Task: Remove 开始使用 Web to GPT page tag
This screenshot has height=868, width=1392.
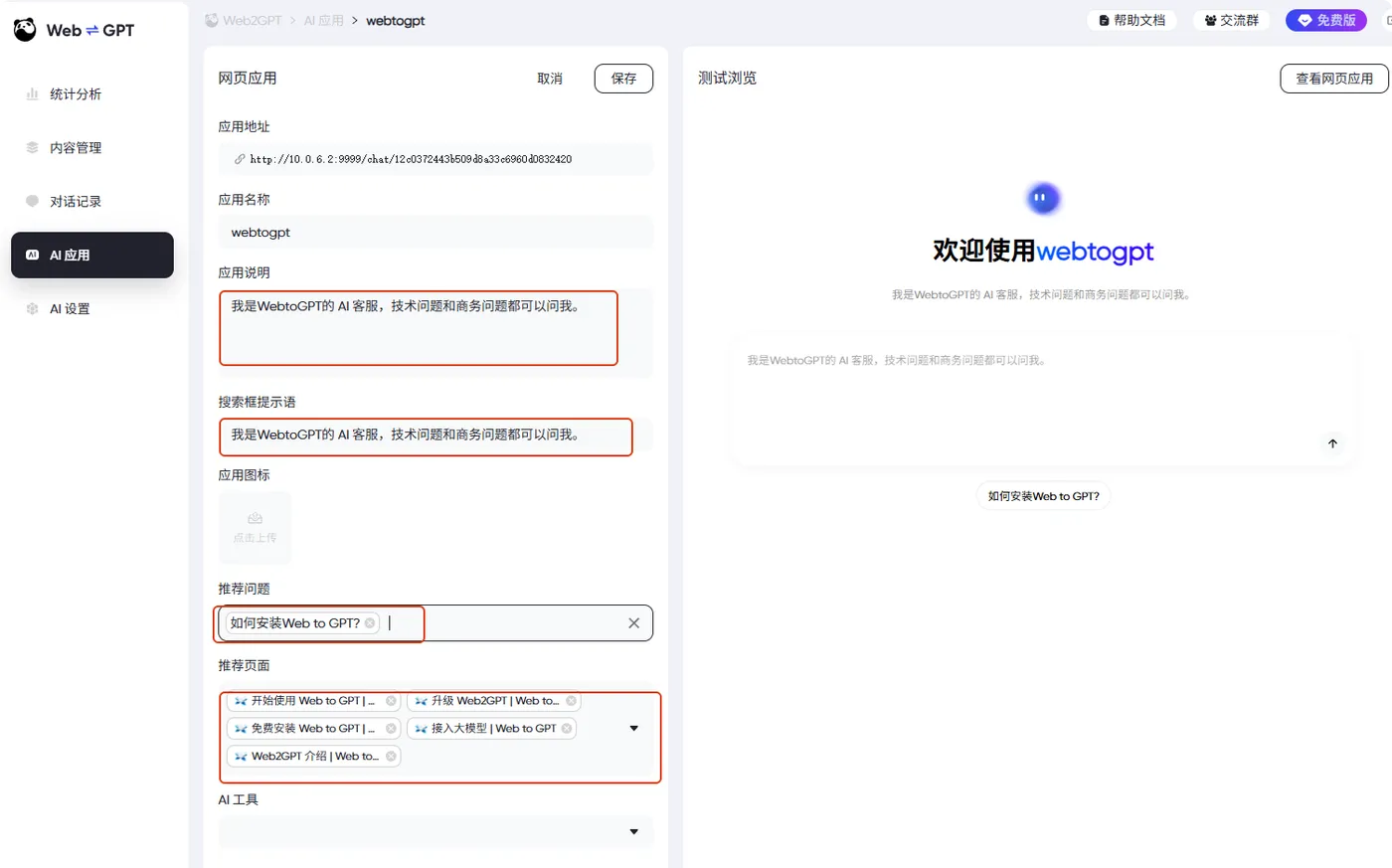Action: [391, 701]
